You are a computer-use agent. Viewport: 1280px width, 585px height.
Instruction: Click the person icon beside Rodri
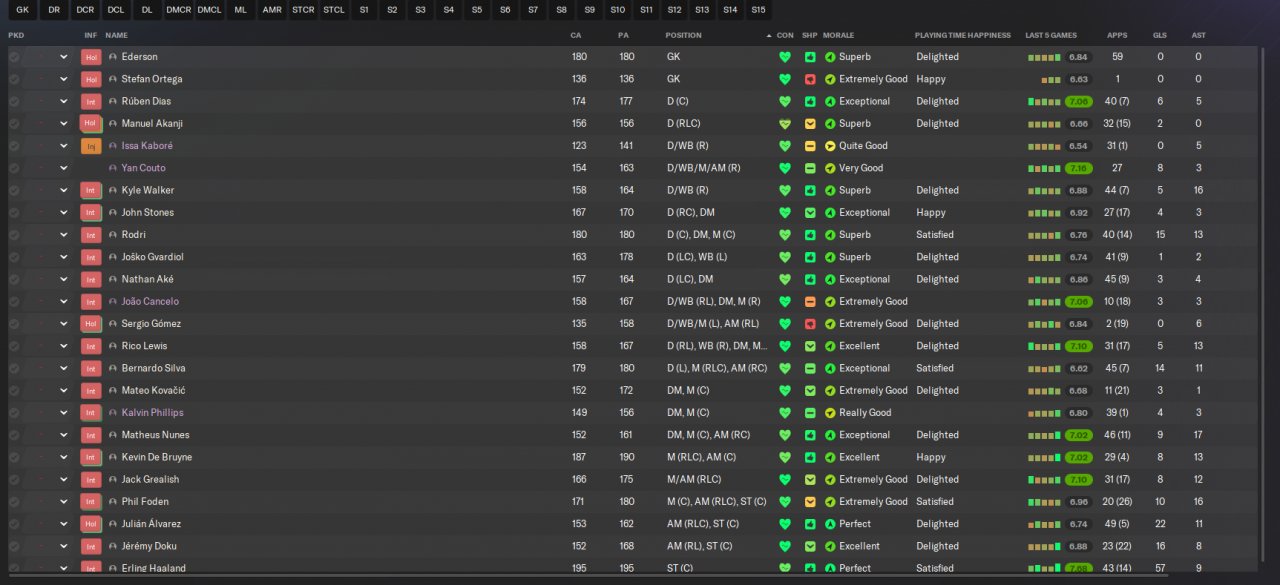(113, 235)
